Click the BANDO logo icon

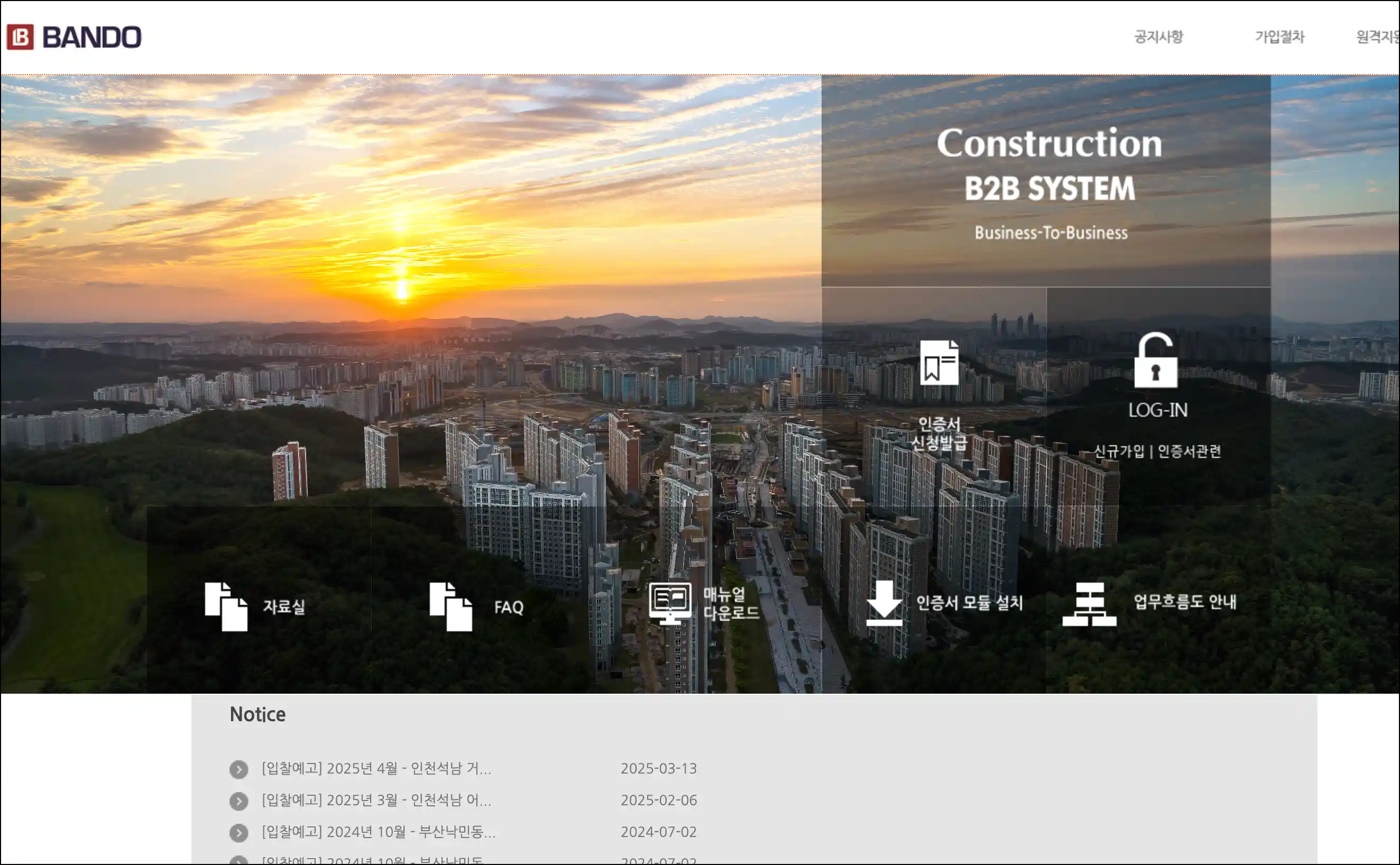click(20, 37)
